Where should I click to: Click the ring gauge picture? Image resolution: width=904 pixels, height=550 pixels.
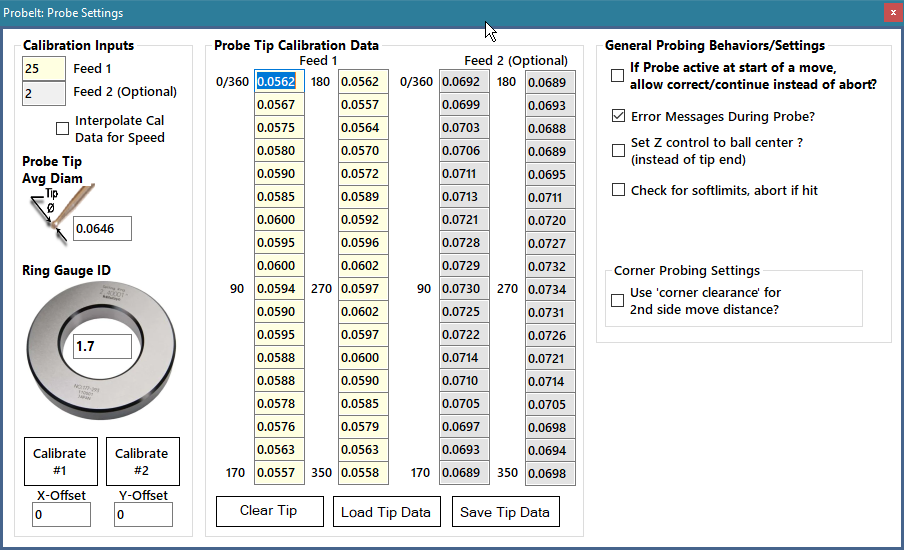101,351
